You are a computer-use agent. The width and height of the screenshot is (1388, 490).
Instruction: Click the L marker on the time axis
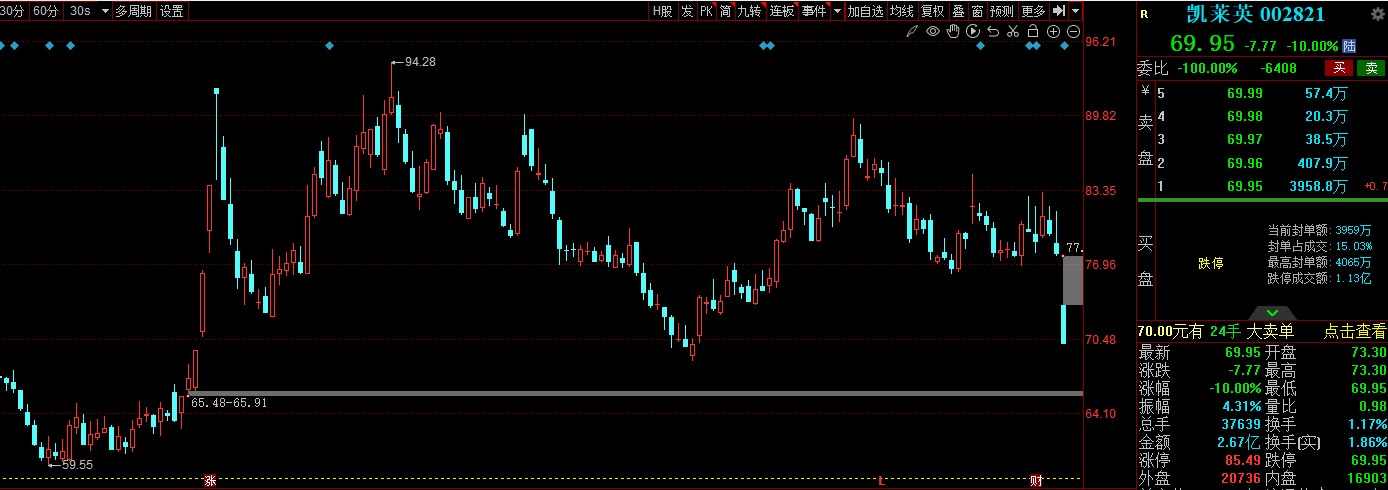pos(882,481)
